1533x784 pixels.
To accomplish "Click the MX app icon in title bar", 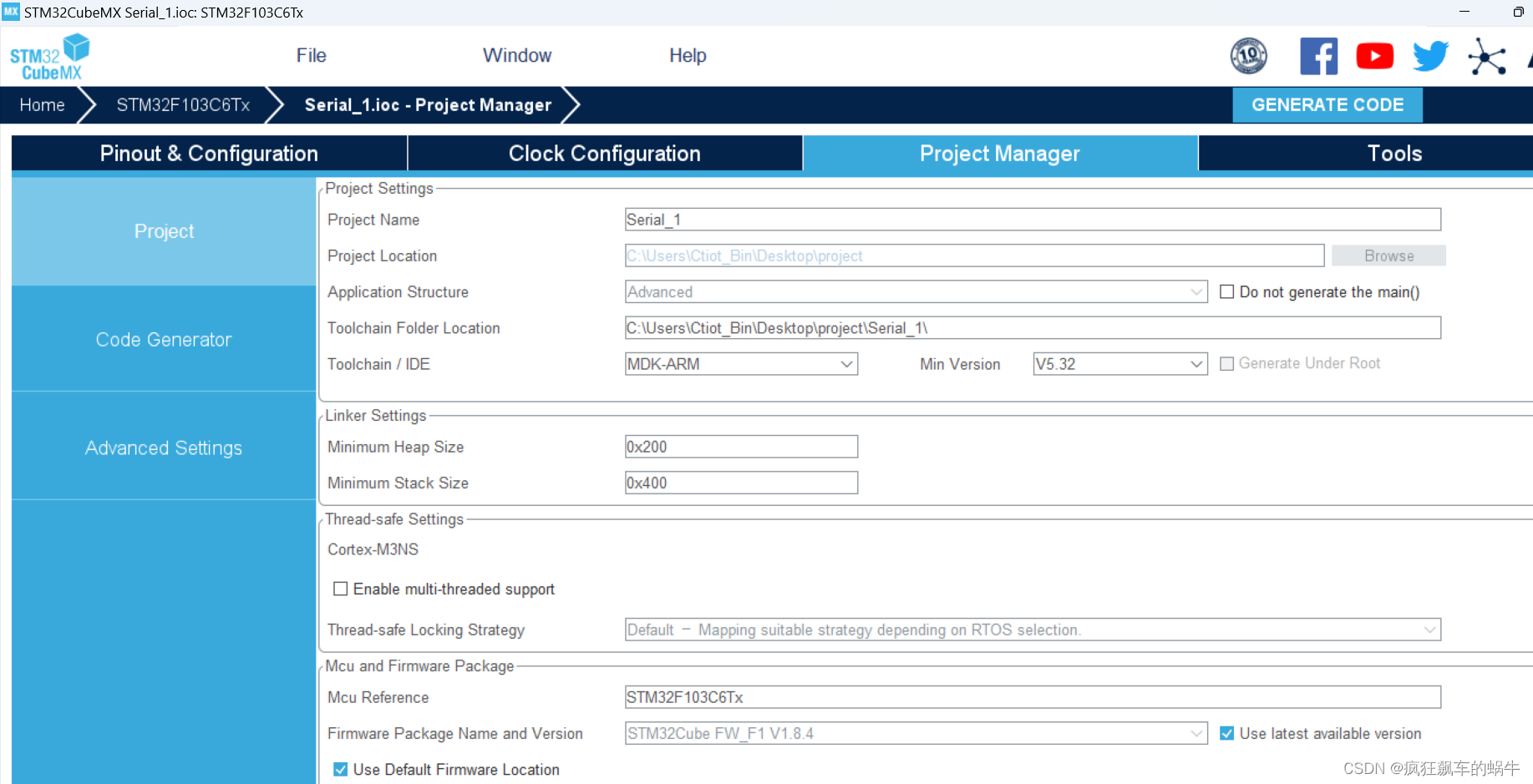I will tap(11, 12).
